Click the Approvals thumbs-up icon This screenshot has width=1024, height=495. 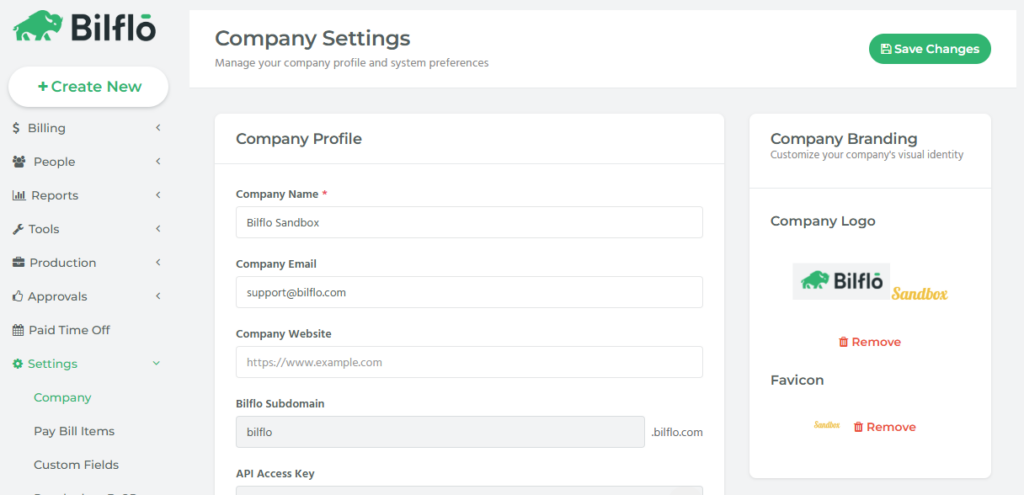17,297
